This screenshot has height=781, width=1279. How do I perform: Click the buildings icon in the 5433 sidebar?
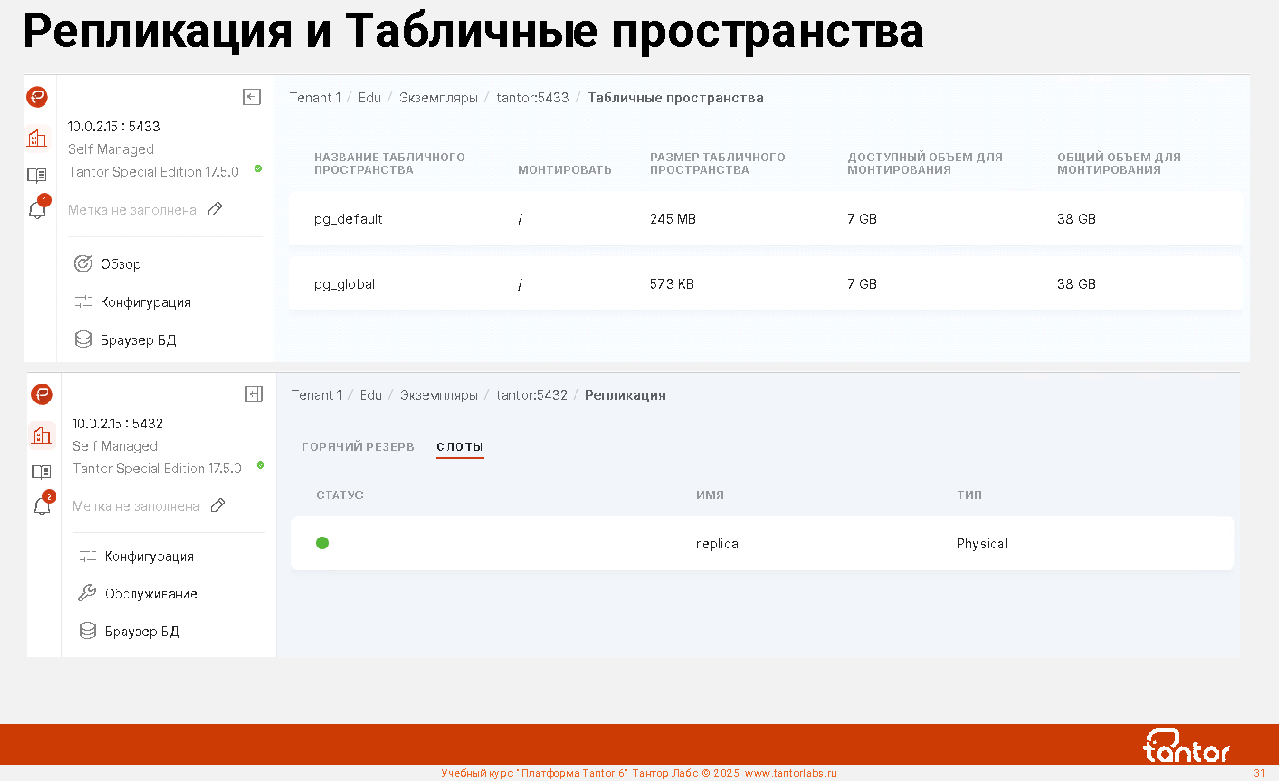click(x=37, y=138)
